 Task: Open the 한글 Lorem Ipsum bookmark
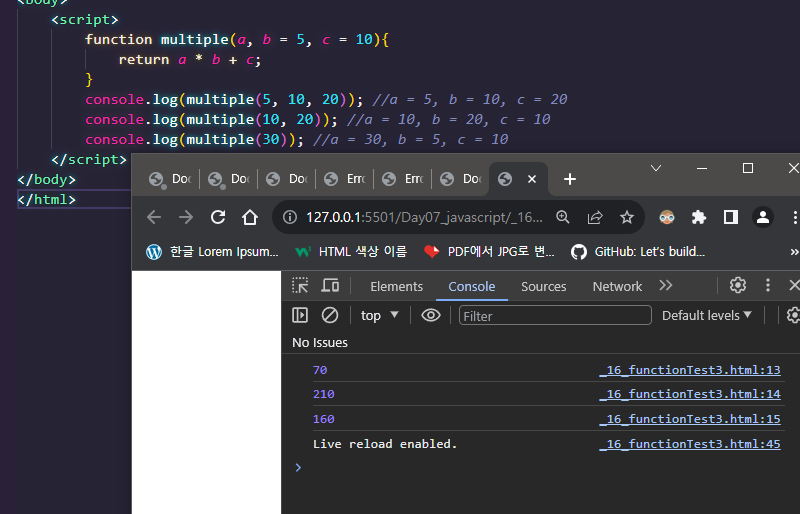212,252
